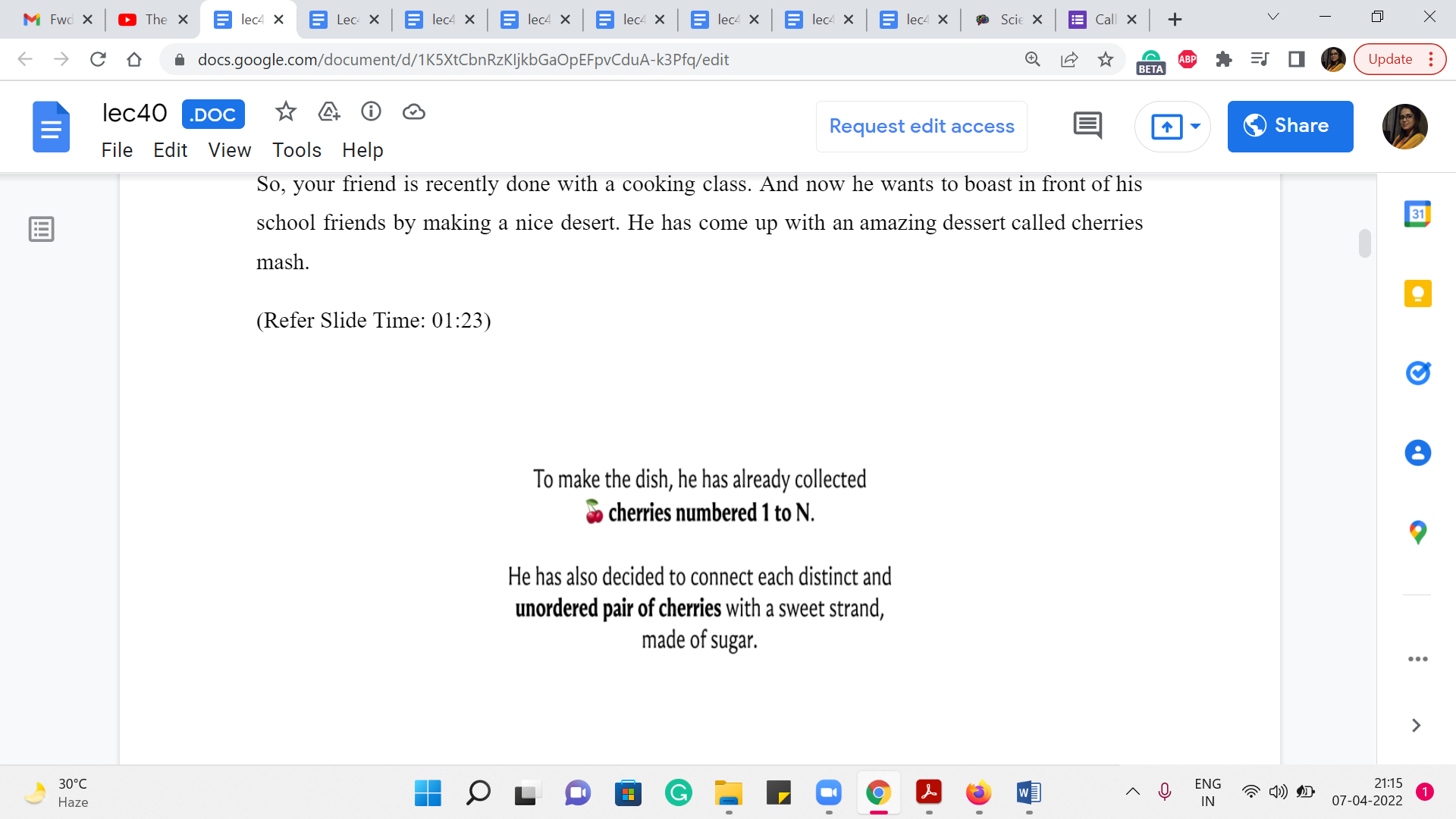Open Google Keep side panel
Viewport: 1456px width, 819px height.
click(x=1417, y=293)
